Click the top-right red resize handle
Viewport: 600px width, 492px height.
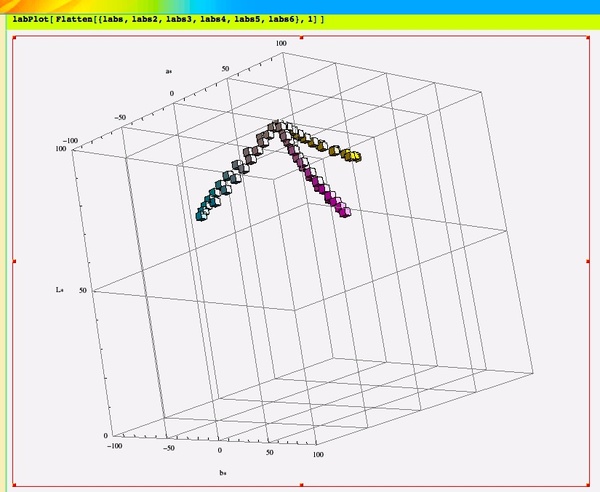click(x=584, y=38)
